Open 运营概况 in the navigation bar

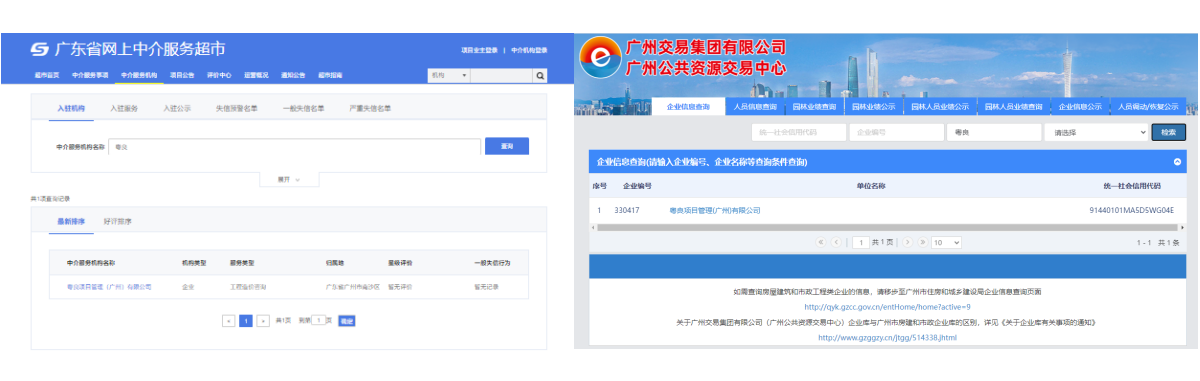[256, 75]
